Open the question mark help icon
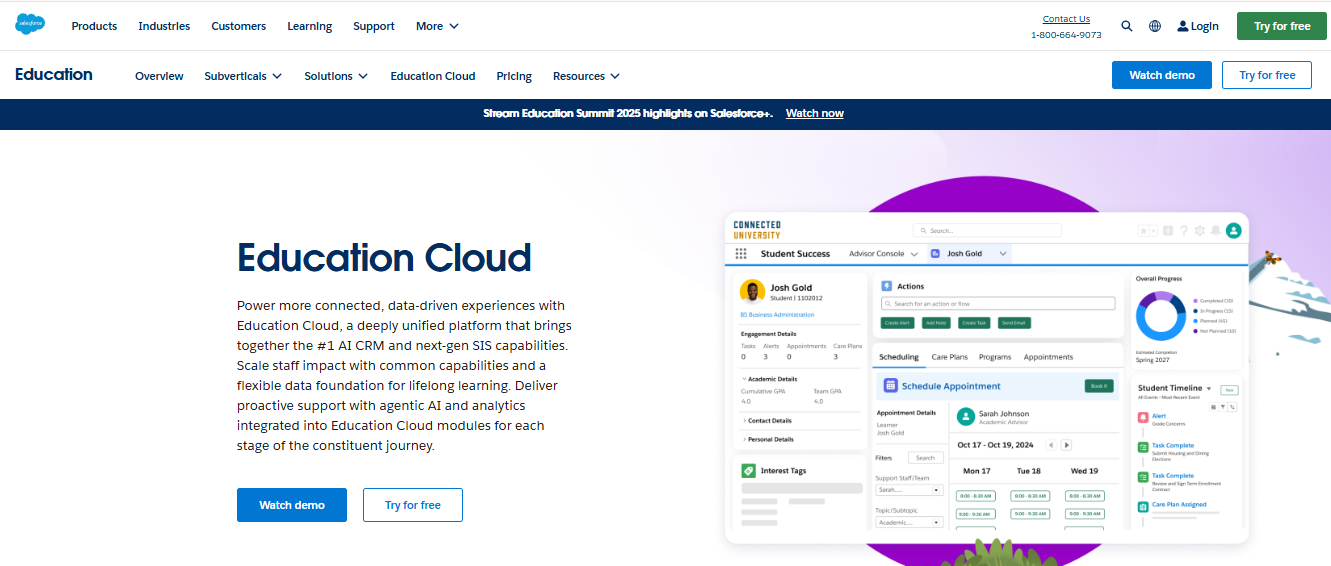This screenshot has height=566, width=1331. [x=1184, y=230]
